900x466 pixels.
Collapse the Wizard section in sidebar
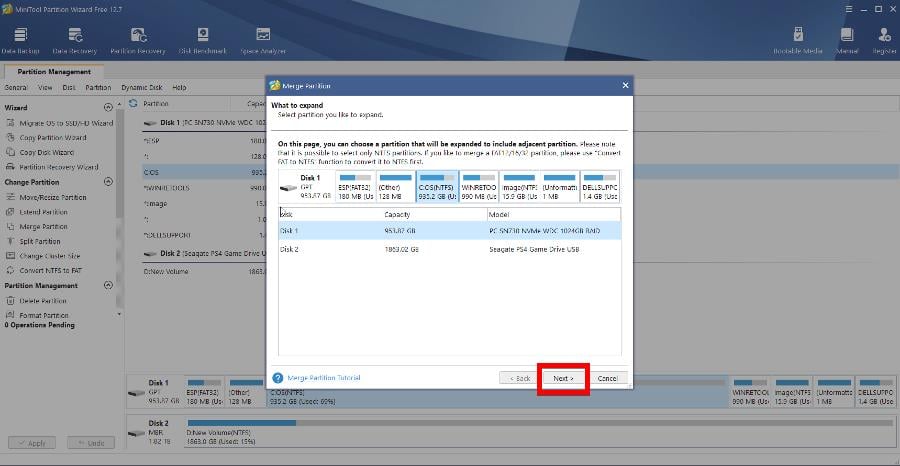tap(108, 107)
